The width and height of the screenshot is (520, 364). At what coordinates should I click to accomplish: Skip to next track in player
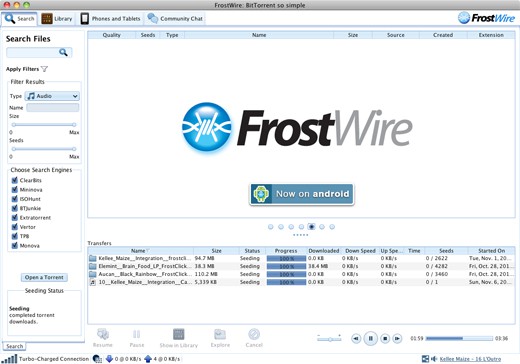point(397,339)
